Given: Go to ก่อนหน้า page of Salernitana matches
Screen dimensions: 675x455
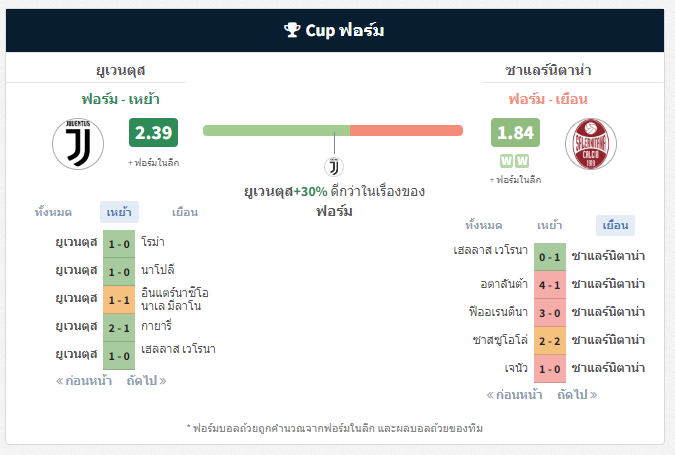Looking at the screenshot, I should [514, 395].
